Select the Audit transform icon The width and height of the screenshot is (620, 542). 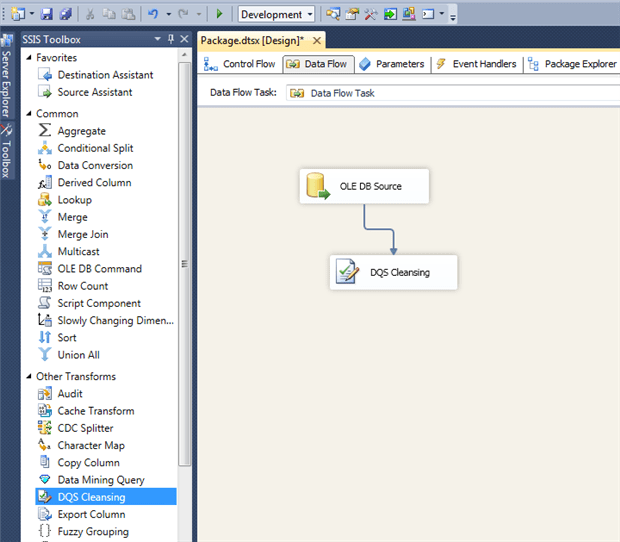(x=45, y=393)
